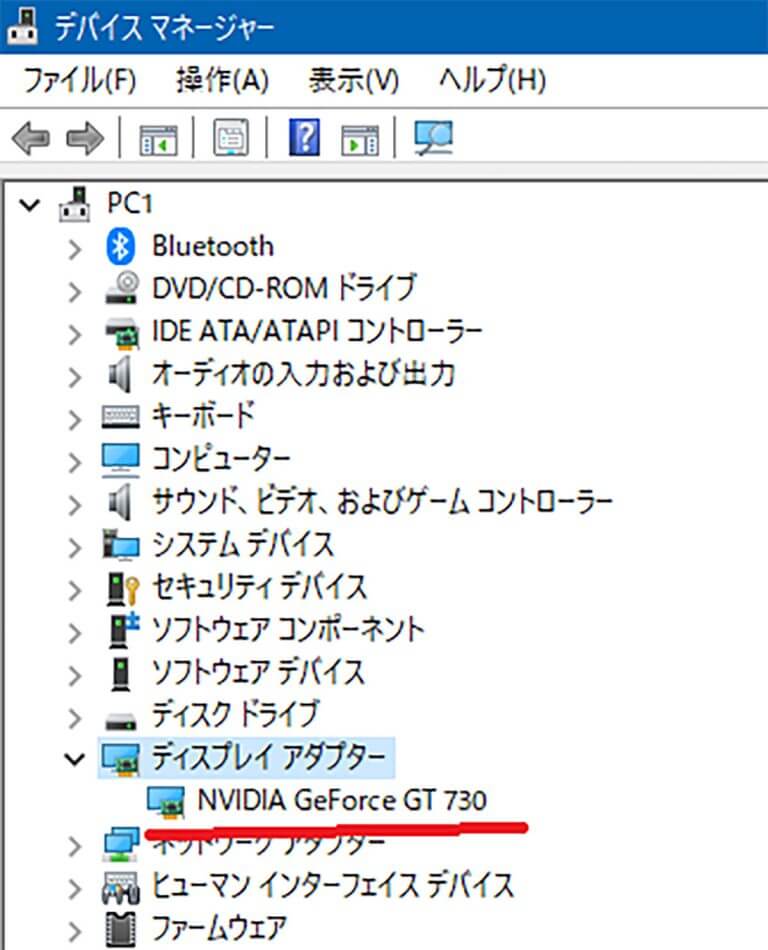
Task: Open the 表示(V) menu
Action: pos(354,79)
